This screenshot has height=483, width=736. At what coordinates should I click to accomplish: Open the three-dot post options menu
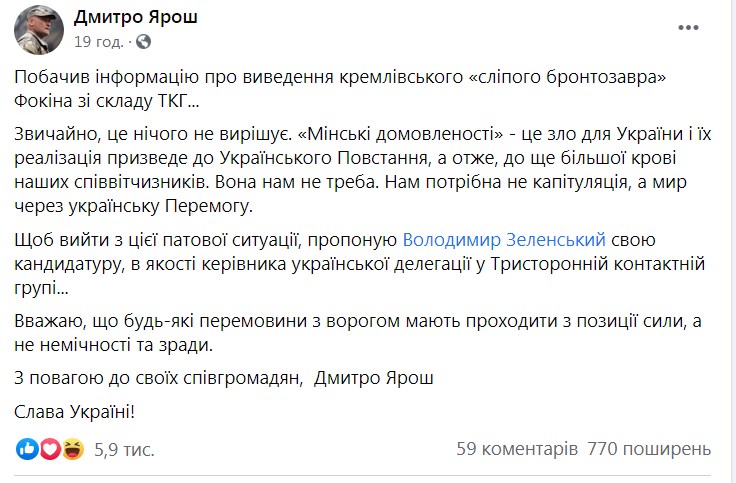point(688,28)
